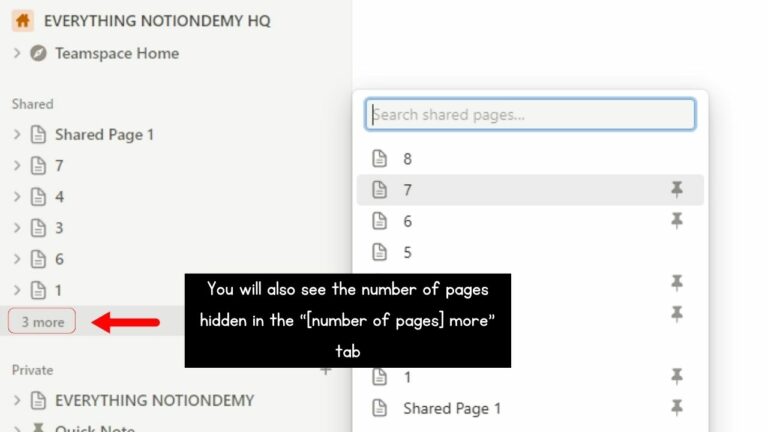
Task: Select page 8 in shared pages list
Action: (x=530, y=159)
